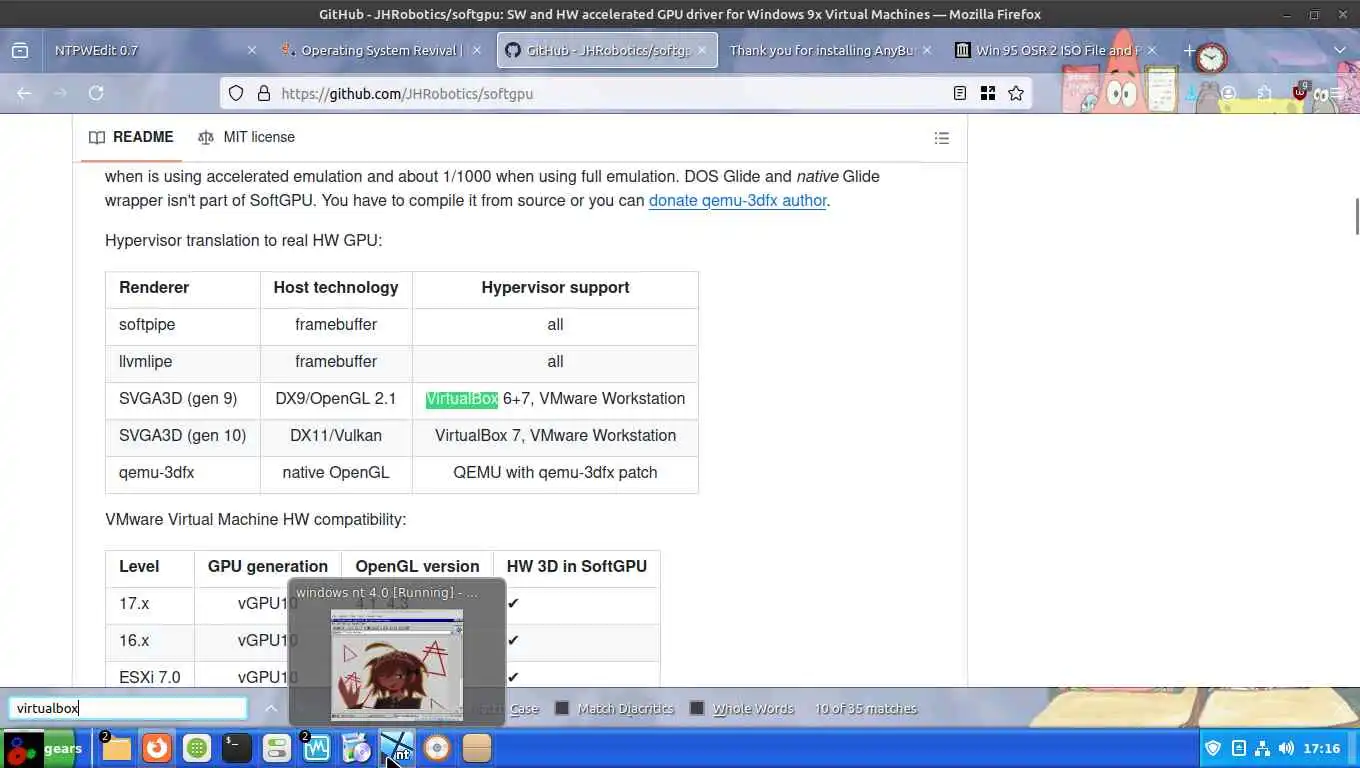Open the README outline list icon
The width and height of the screenshot is (1360, 768).
click(942, 138)
